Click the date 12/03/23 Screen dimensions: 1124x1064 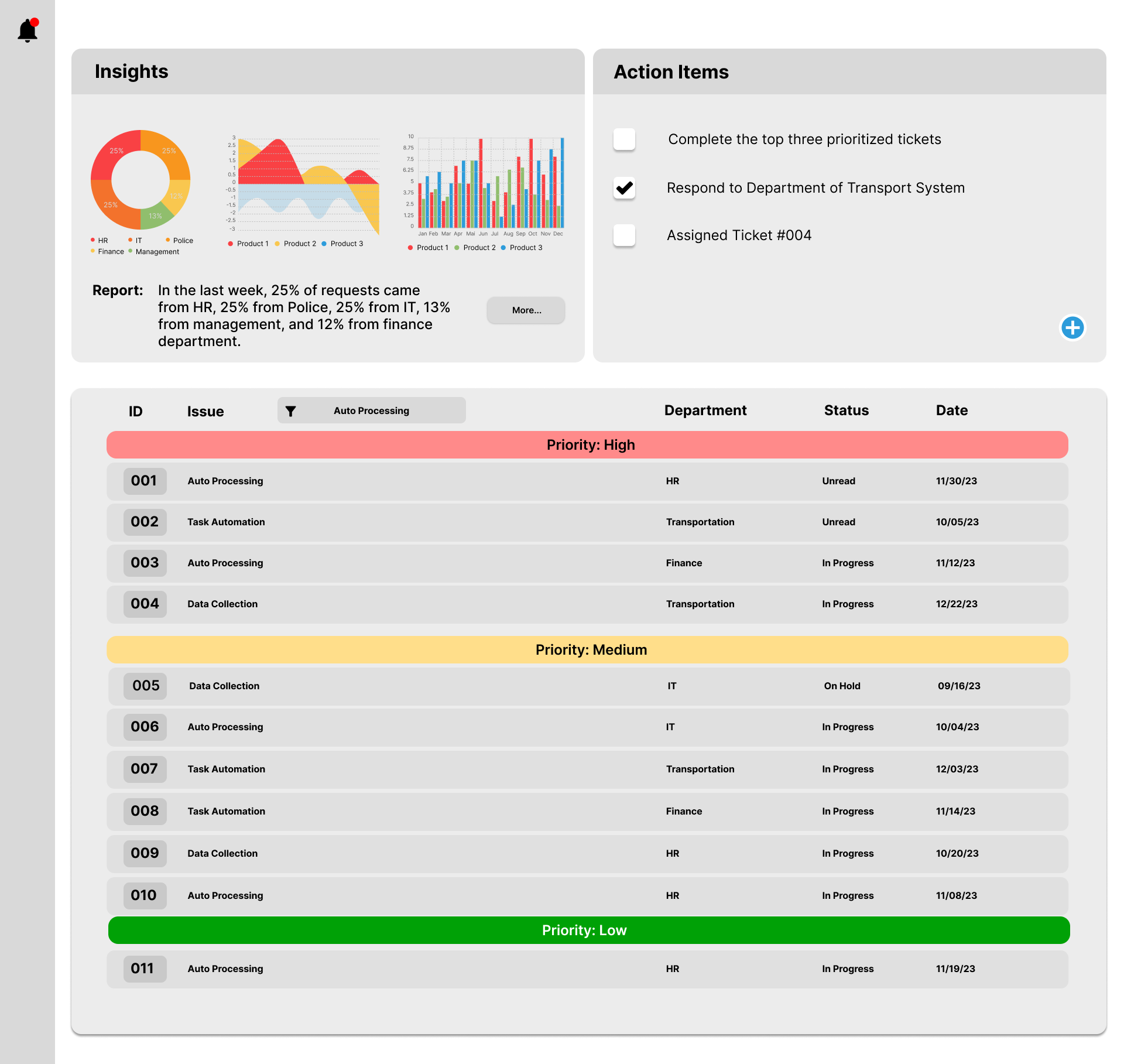tap(957, 769)
